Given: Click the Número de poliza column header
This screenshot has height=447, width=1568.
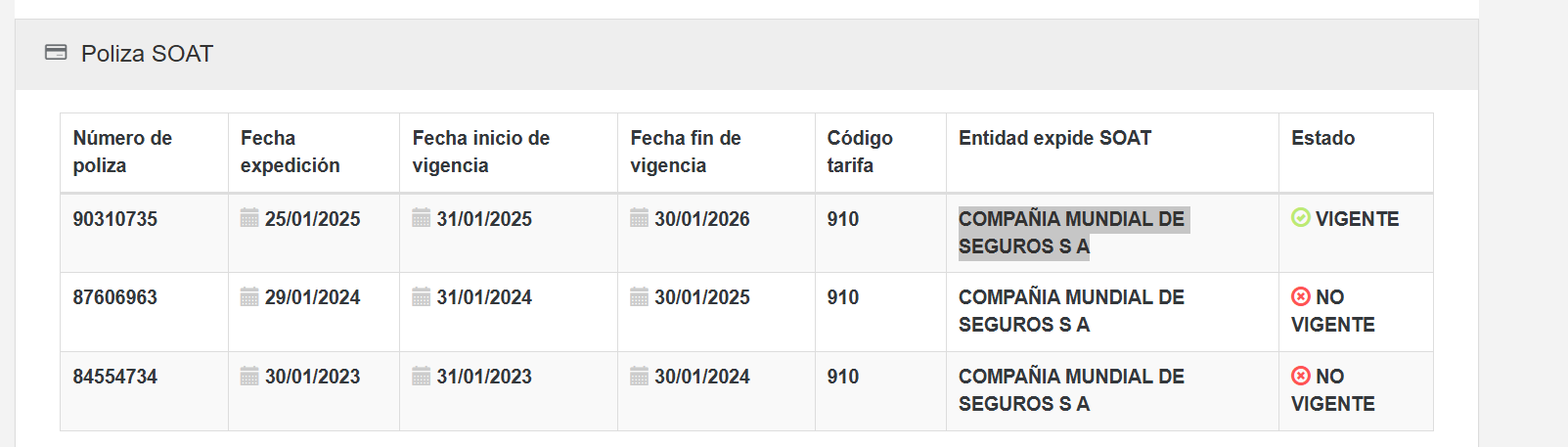Looking at the screenshot, I should pyautogui.click(x=122, y=152).
